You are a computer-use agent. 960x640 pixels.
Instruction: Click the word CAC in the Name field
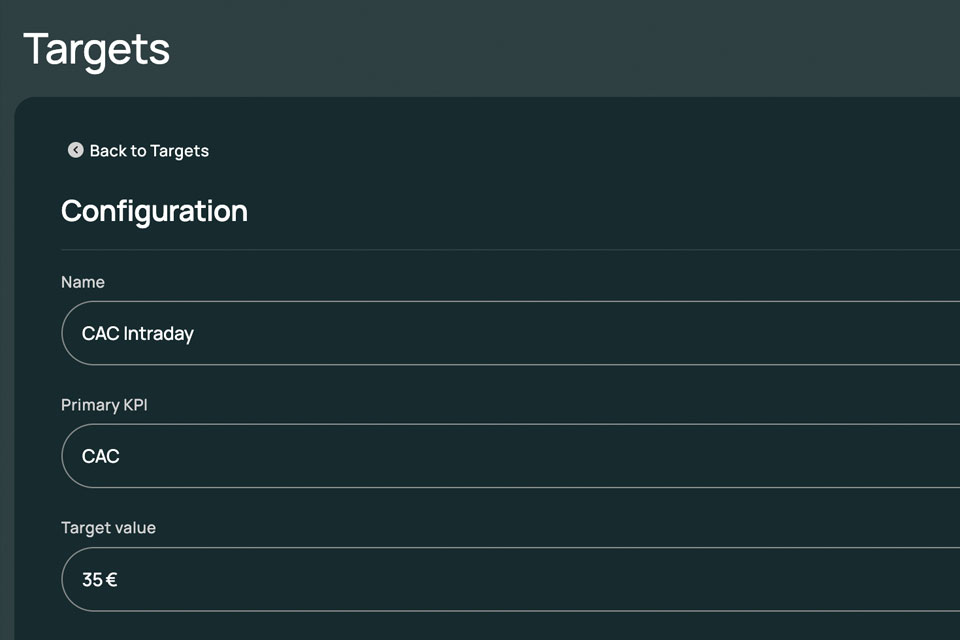(100, 333)
